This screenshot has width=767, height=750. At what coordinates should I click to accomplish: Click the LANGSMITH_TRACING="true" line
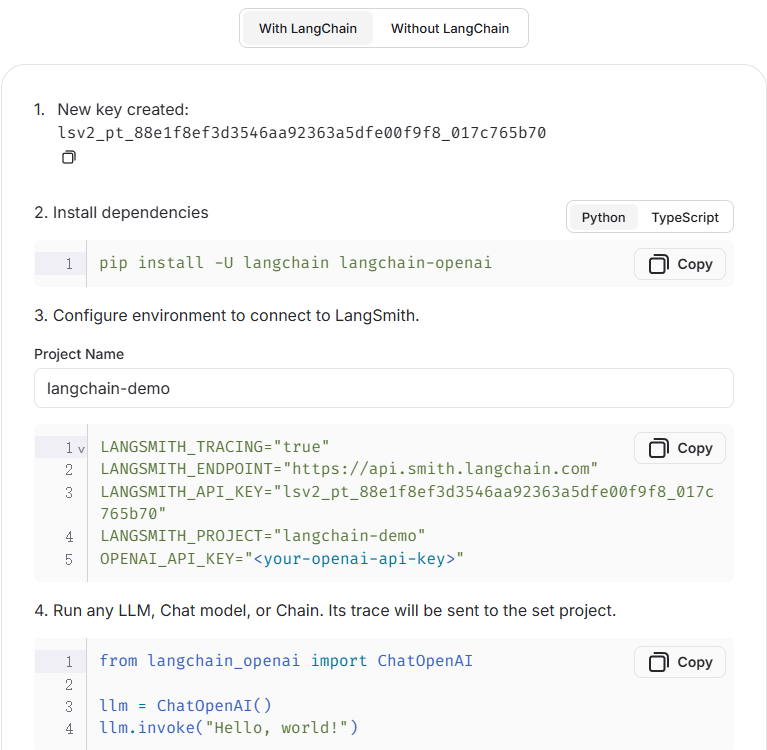[215, 447]
